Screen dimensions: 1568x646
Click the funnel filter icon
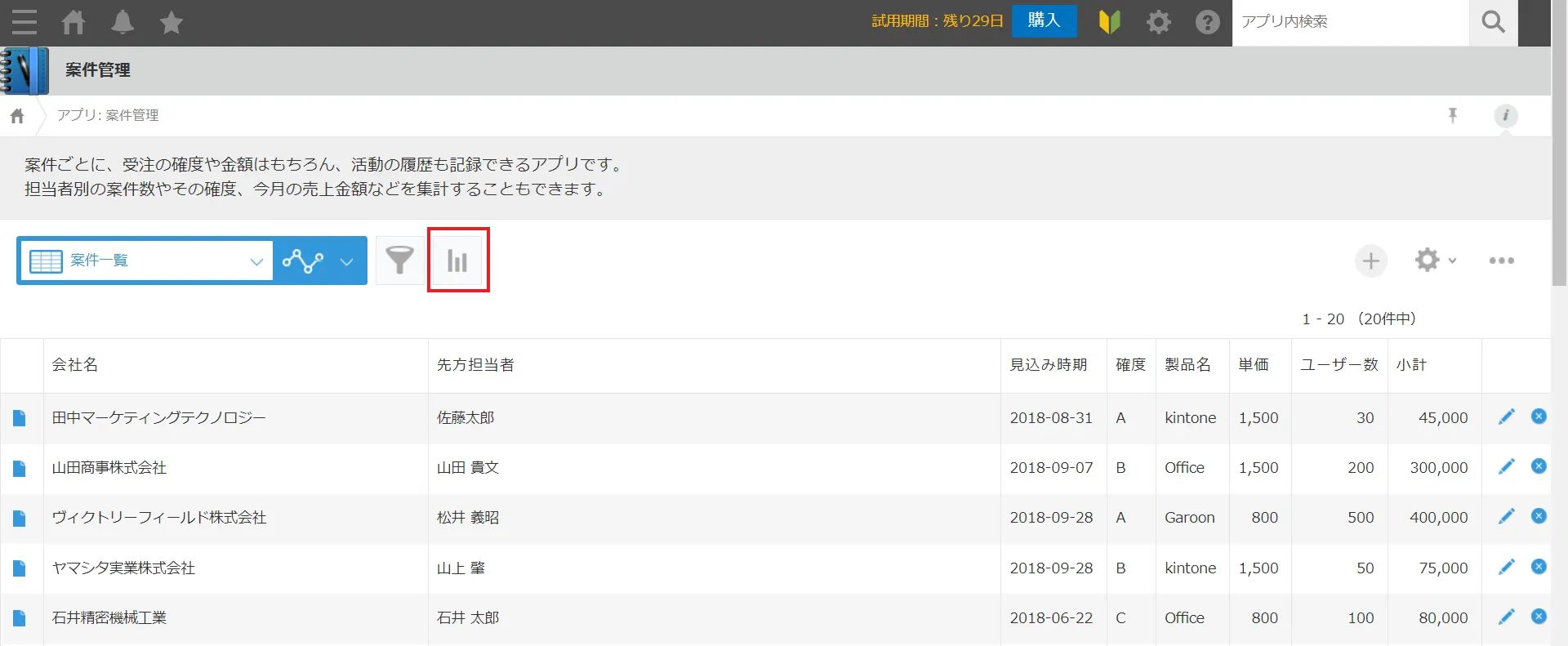pos(399,261)
